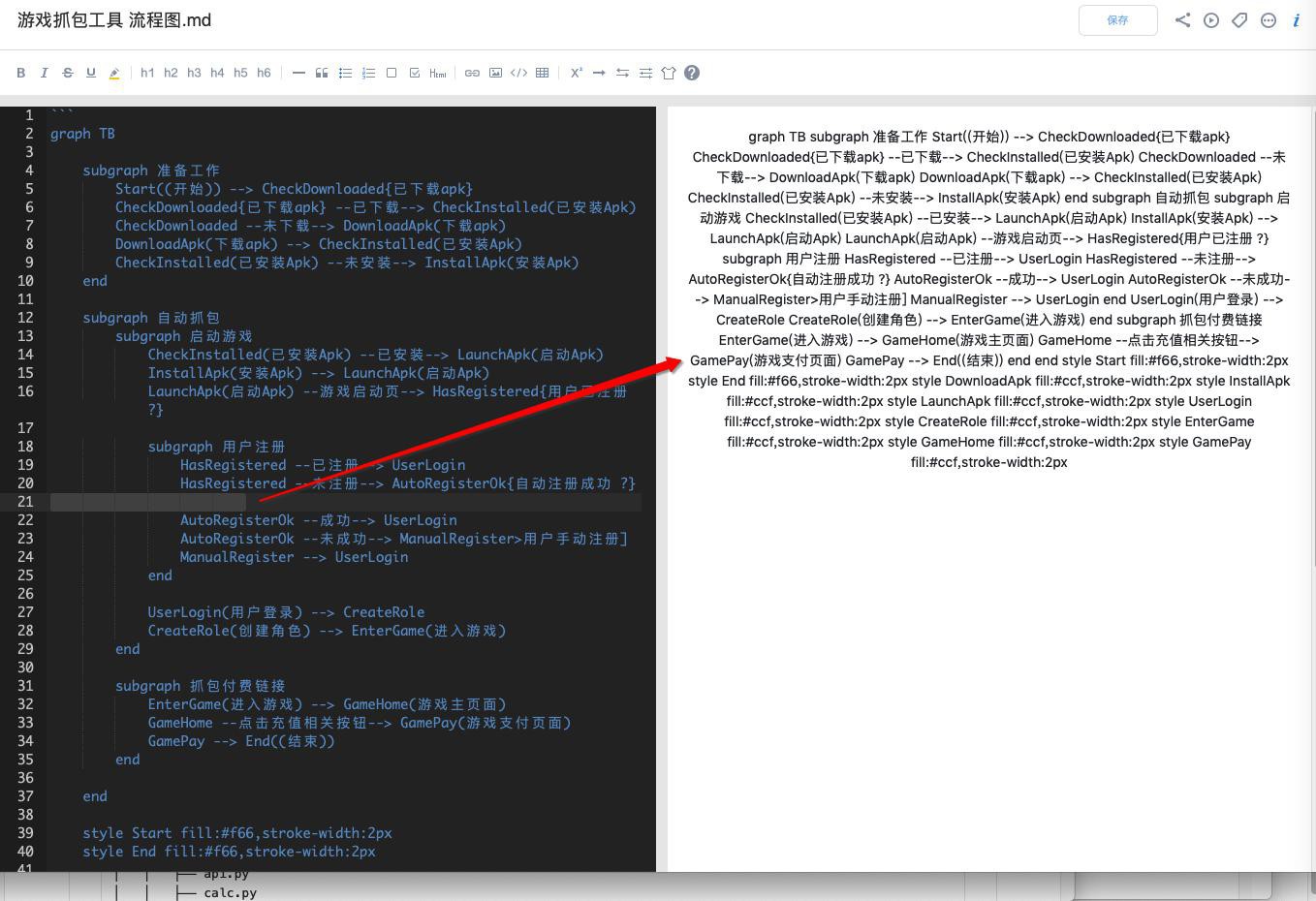Image resolution: width=1316 pixels, height=901 pixels.
Task: Insert a code block
Action: (518, 73)
